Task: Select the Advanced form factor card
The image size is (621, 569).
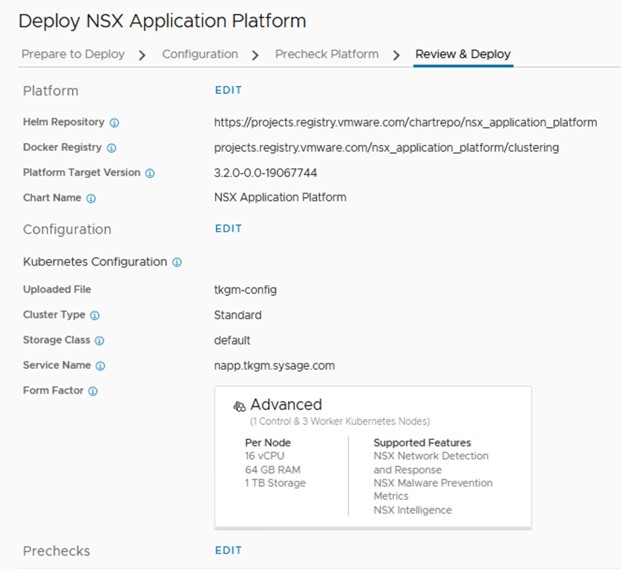Action: pos(373,456)
